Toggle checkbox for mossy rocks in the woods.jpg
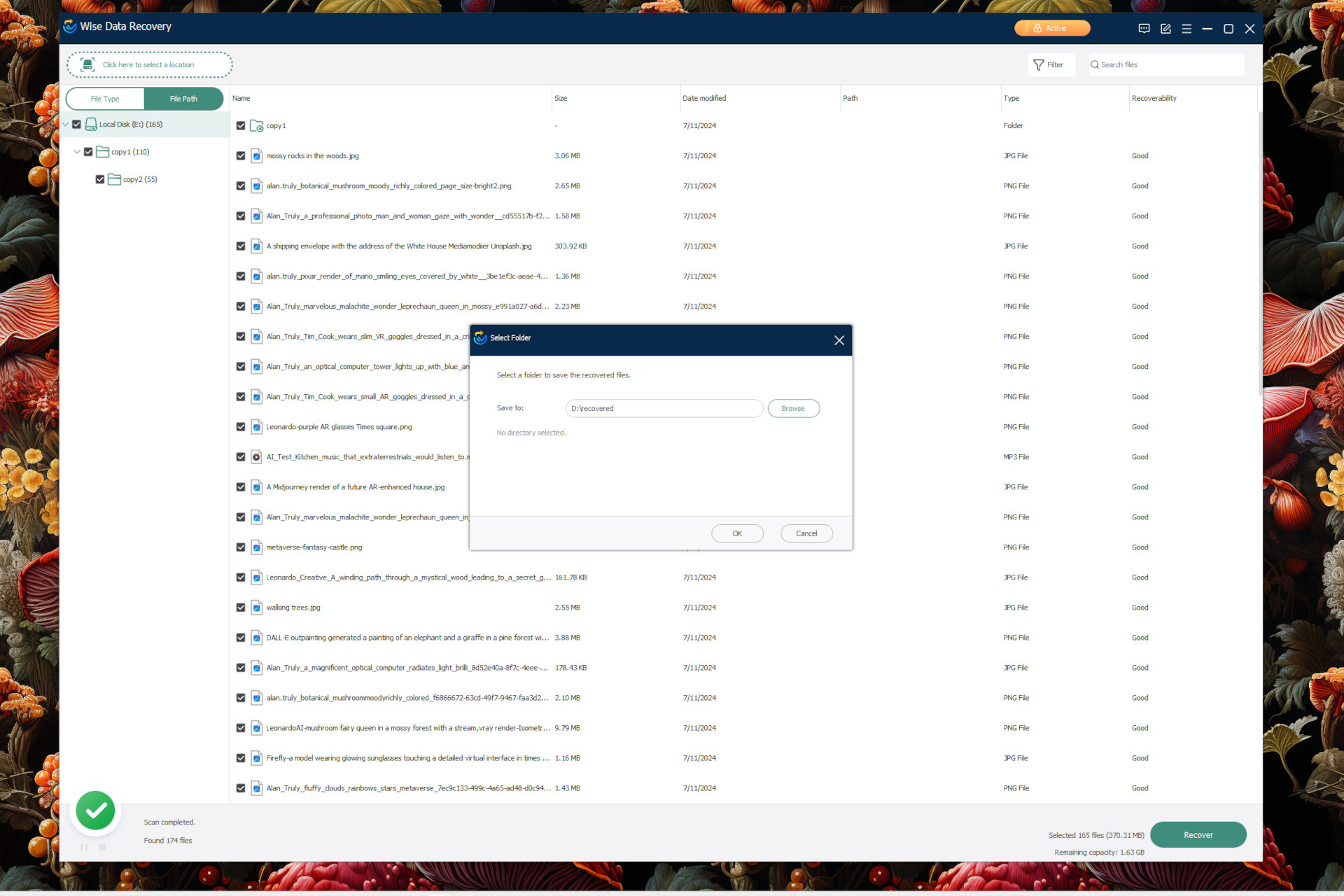 [x=240, y=155]
